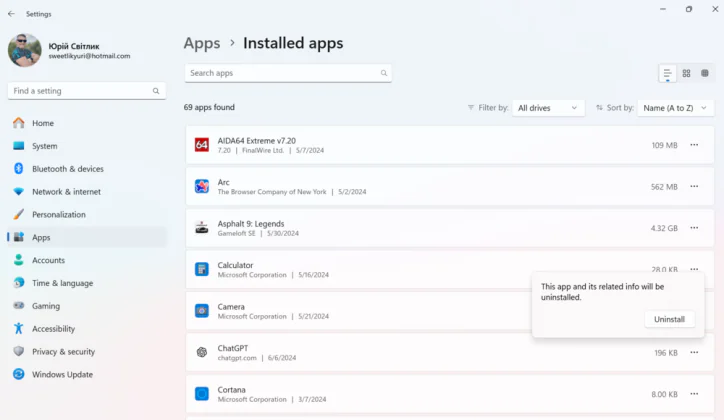Select the Arc app name
This screenshot has height=420, width=724.
click(223, 182)
